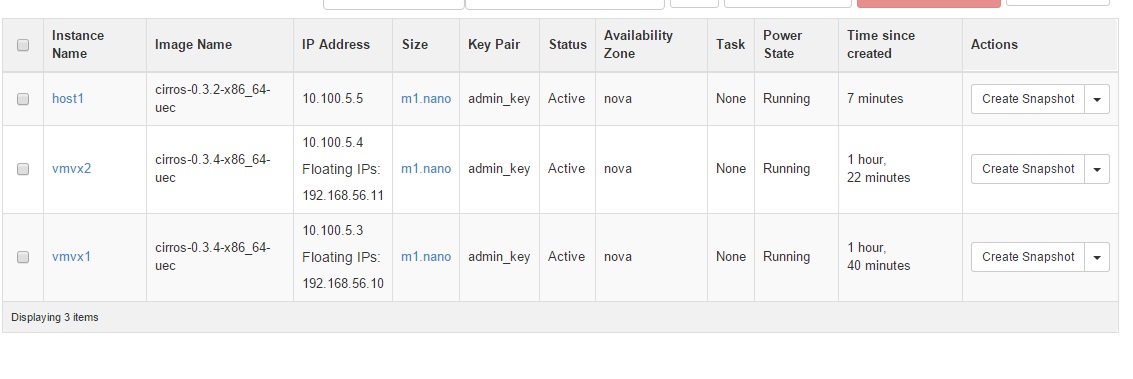Click nova zone in host1 row

(x=618, y=99)
